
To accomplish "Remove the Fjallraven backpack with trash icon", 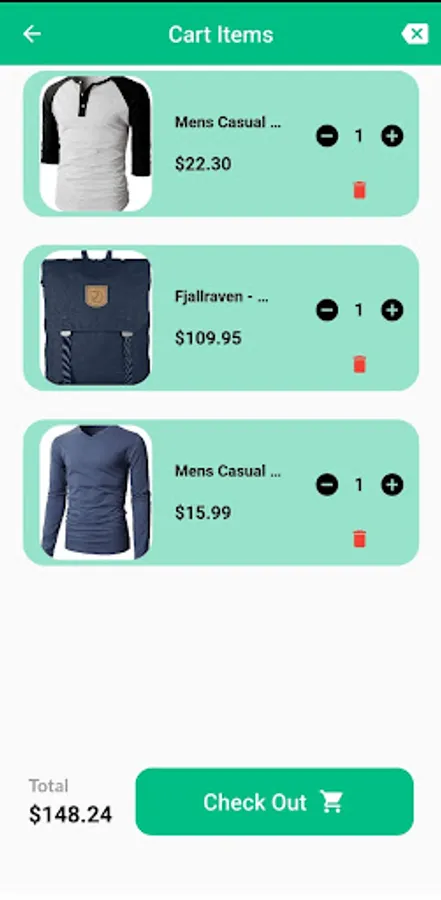I will 359,364.
